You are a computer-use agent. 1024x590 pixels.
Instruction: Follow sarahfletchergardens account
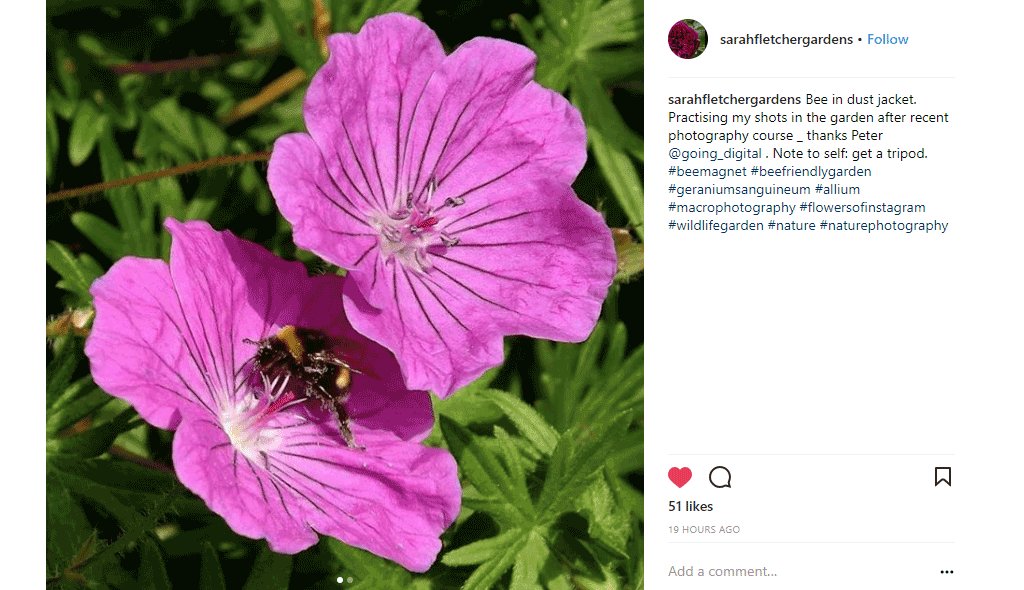point(888,39)
